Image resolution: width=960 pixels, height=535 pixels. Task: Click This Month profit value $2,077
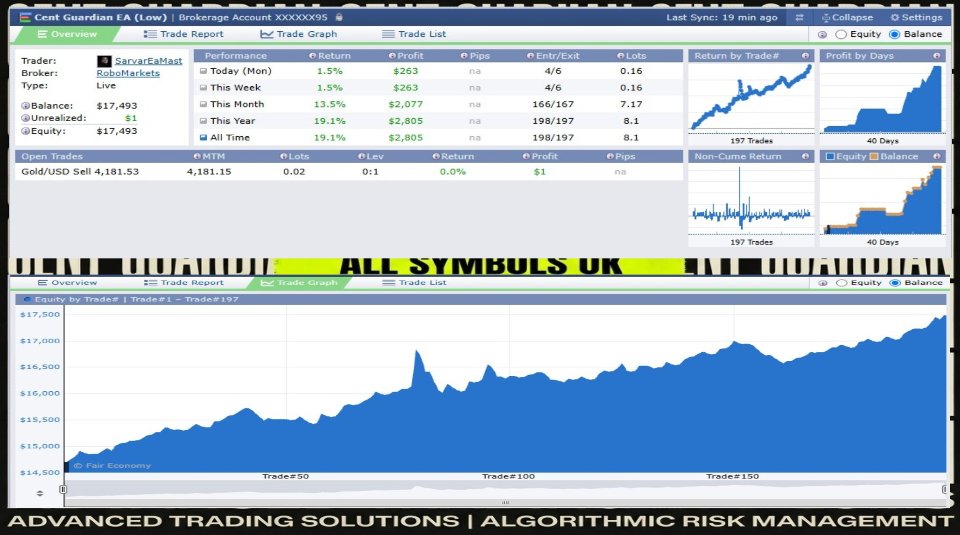pyautogui.click(x=405, y=104)
